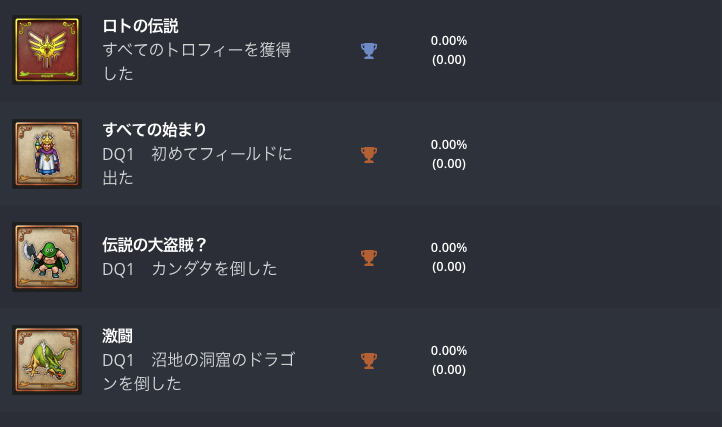Viewport: 722px width, 427px height.
Task: Click the platinum trophy icon for ロトの伝説
Action: point(369,50)
